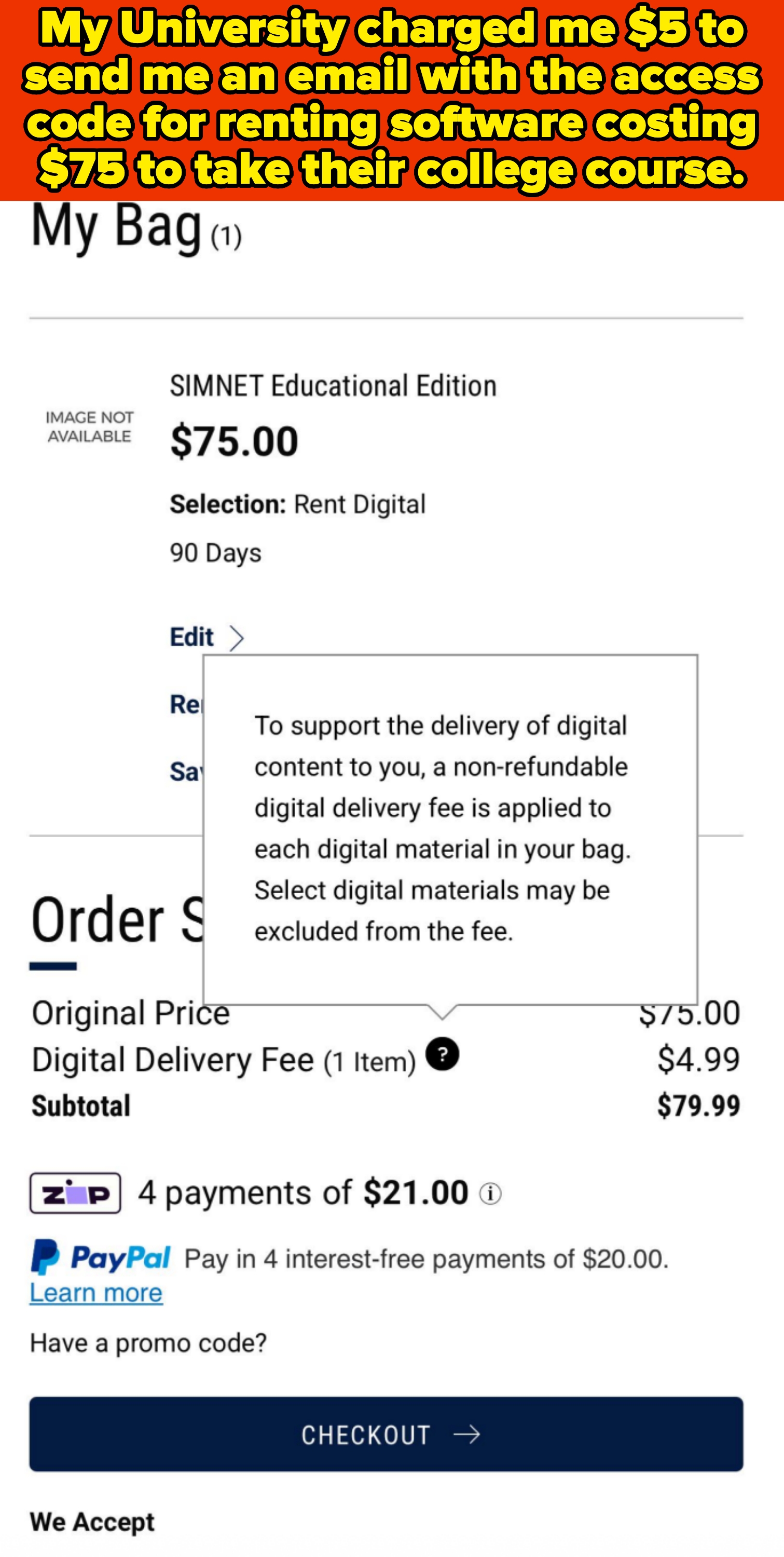Screen dimensions: 784x1557
Task: Click the digital delivery fee tooltip text
Action: point(442,828)
